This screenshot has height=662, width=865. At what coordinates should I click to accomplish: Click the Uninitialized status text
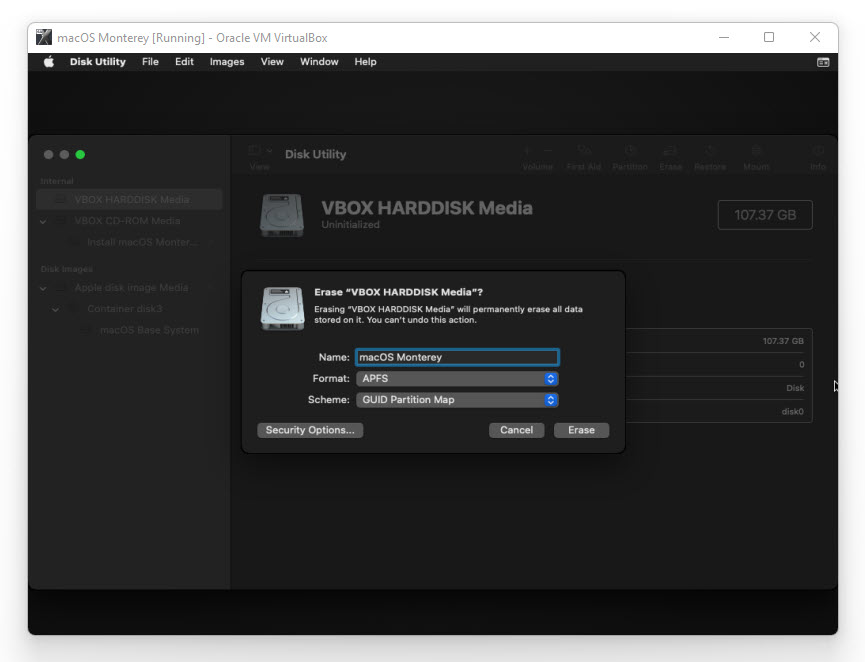click(350, 225)
